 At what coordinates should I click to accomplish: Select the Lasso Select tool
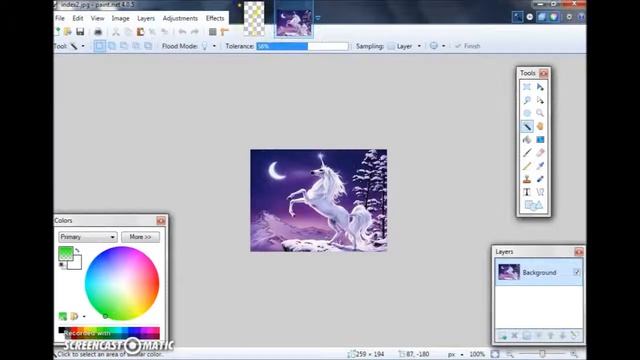point(527,100)
